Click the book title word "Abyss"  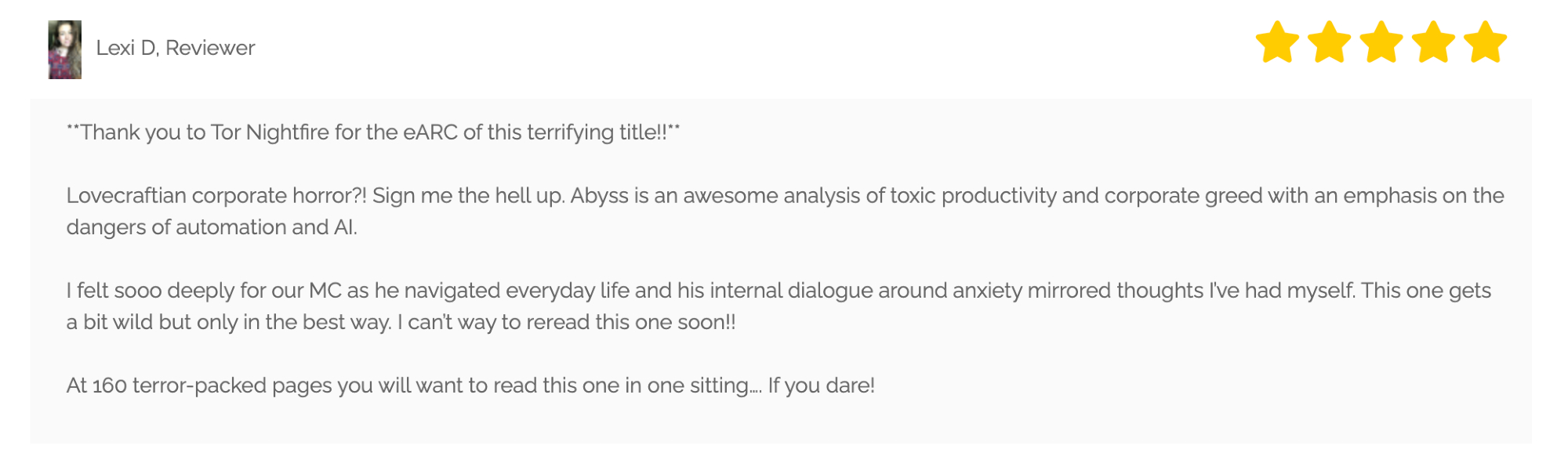click(599, 196)
